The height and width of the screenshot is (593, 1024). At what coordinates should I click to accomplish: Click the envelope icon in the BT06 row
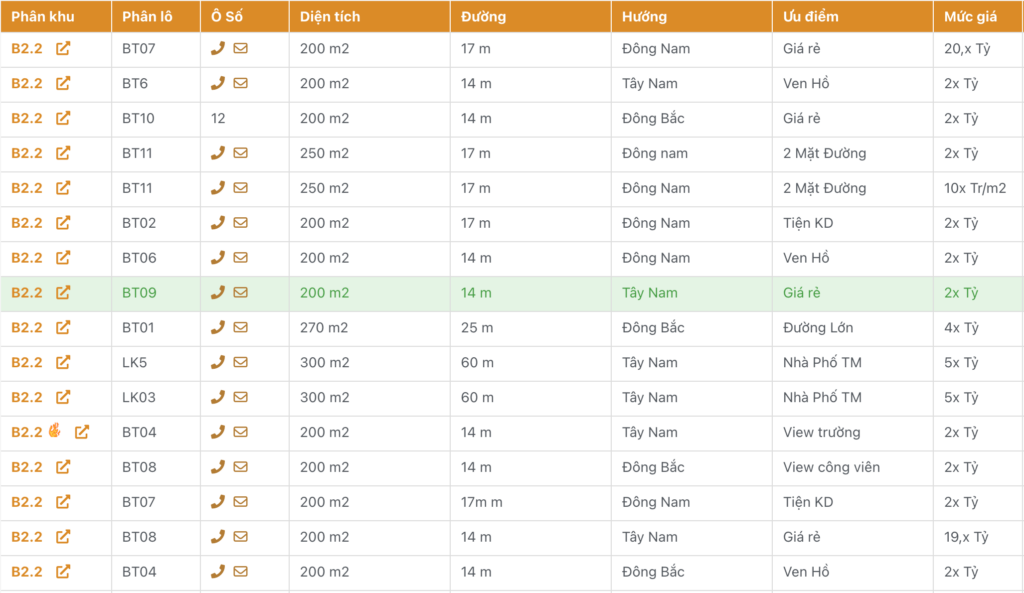click(x=240, y=258)
